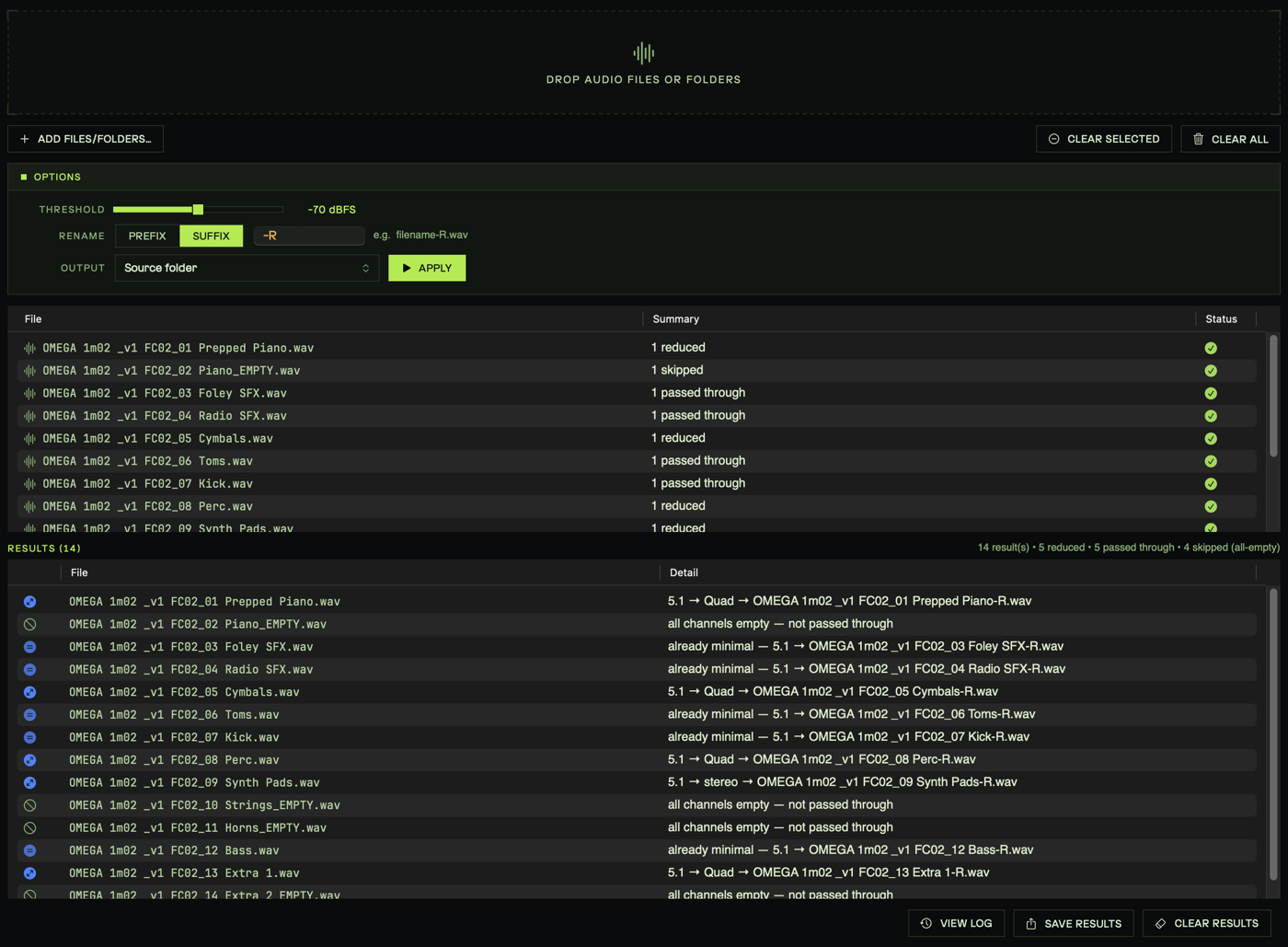Click the reduced icon for Extra 1.wav result
The height and width of the screenshot is (947, 1288).
30,872
